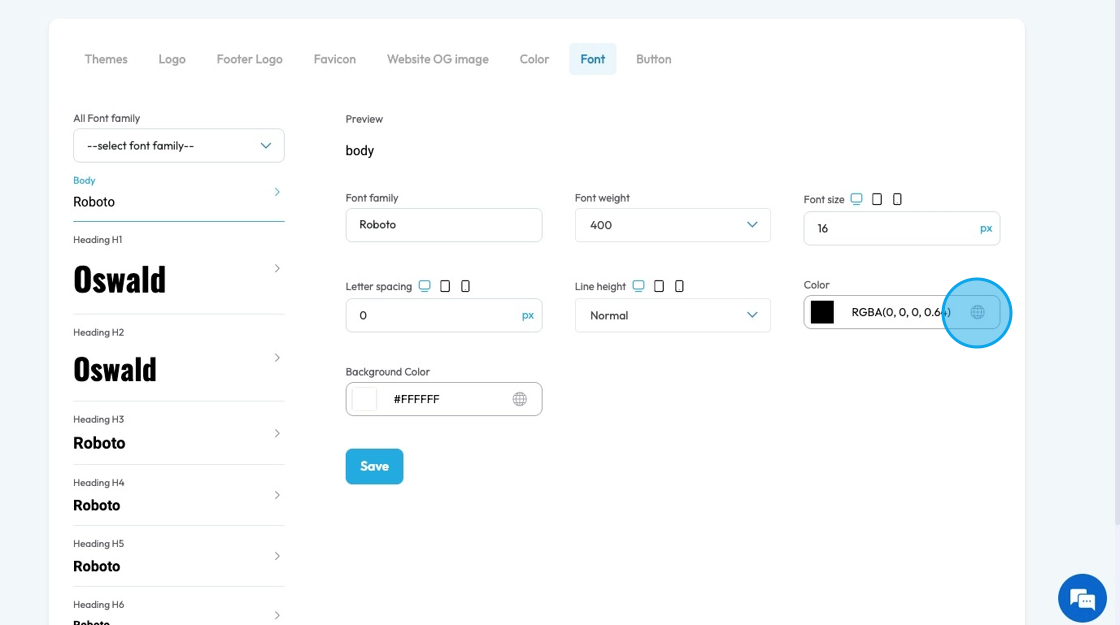Click the px unit in Letter spacing
Image resolution: width=1120 pixels, height=625 pixels.
pos(528,315)
